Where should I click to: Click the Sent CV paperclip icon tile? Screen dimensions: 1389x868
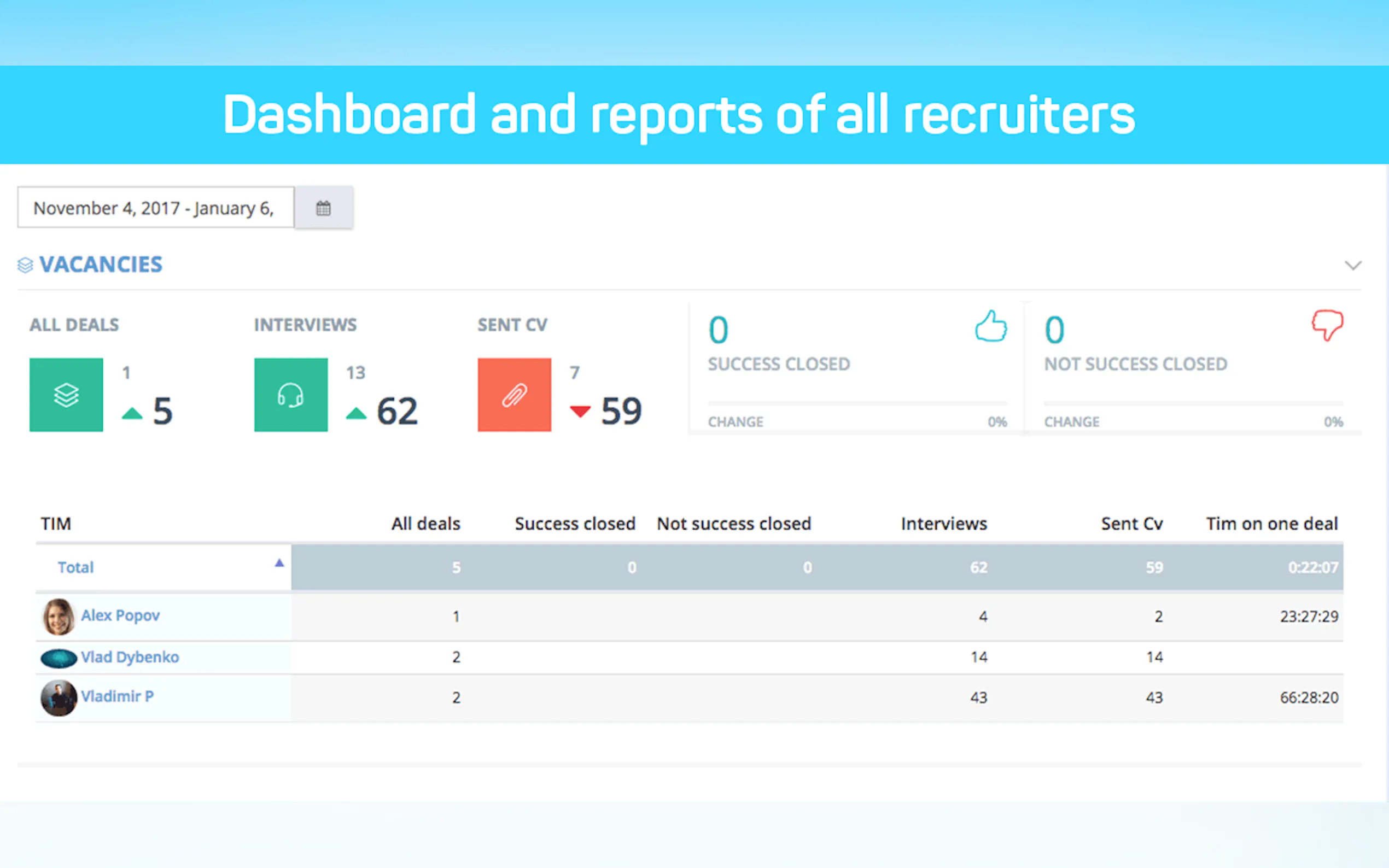coord(514,395)
